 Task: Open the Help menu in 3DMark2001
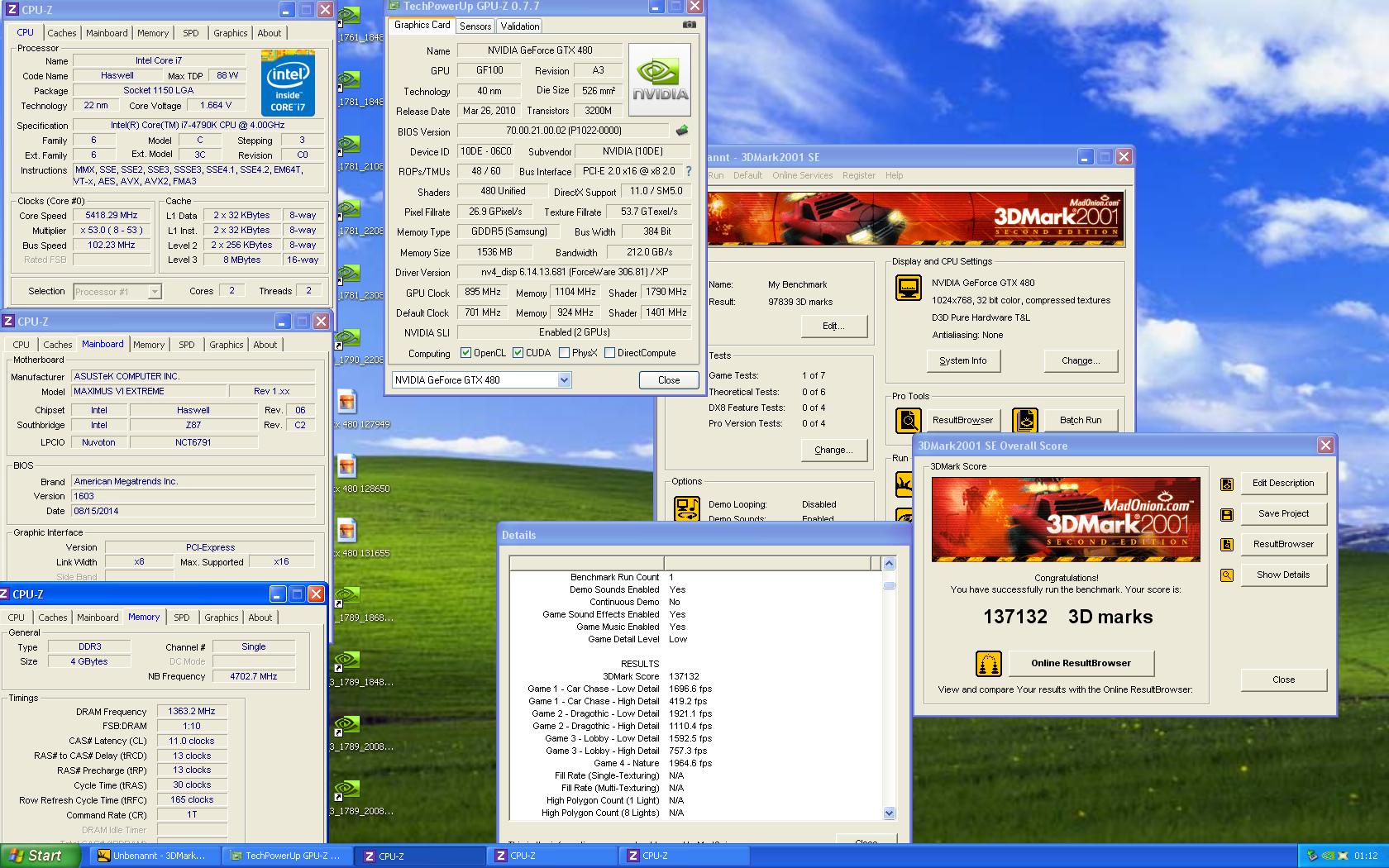(894, 175)
